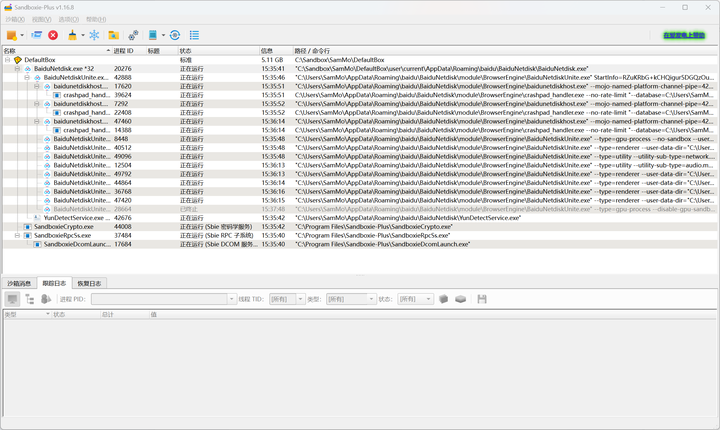Click the folder browse content icon
This screenshot has width=720, height=430.
(113, 35)
